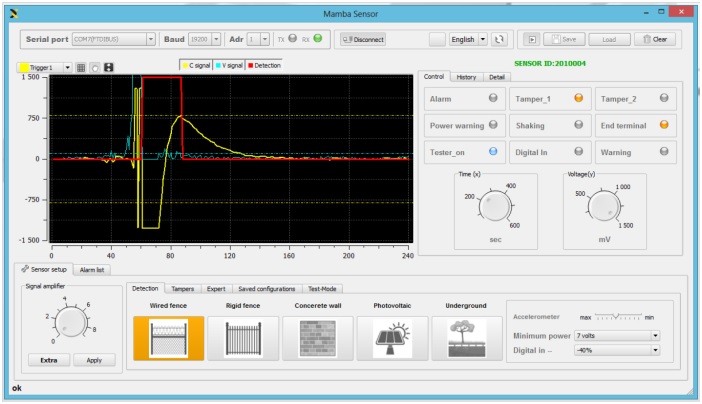Screen dimensions: 702x404
Task: Click the Voltage(y) knob
Action: click(x=604, y=206)
